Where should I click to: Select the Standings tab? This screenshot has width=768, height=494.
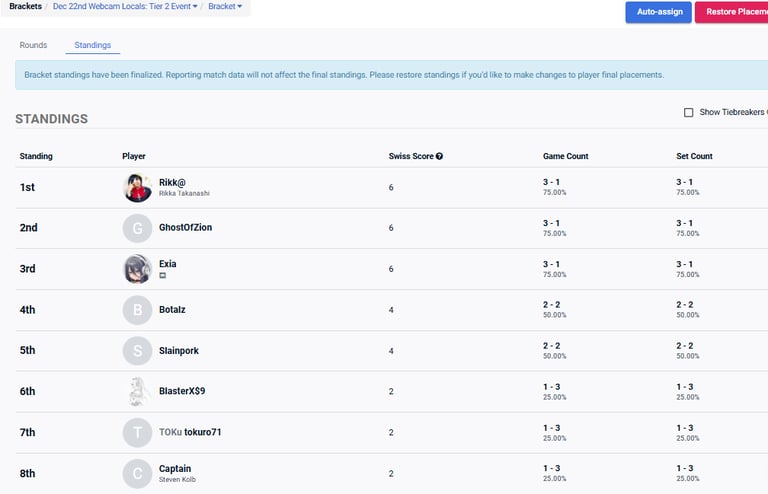point(93,45)
